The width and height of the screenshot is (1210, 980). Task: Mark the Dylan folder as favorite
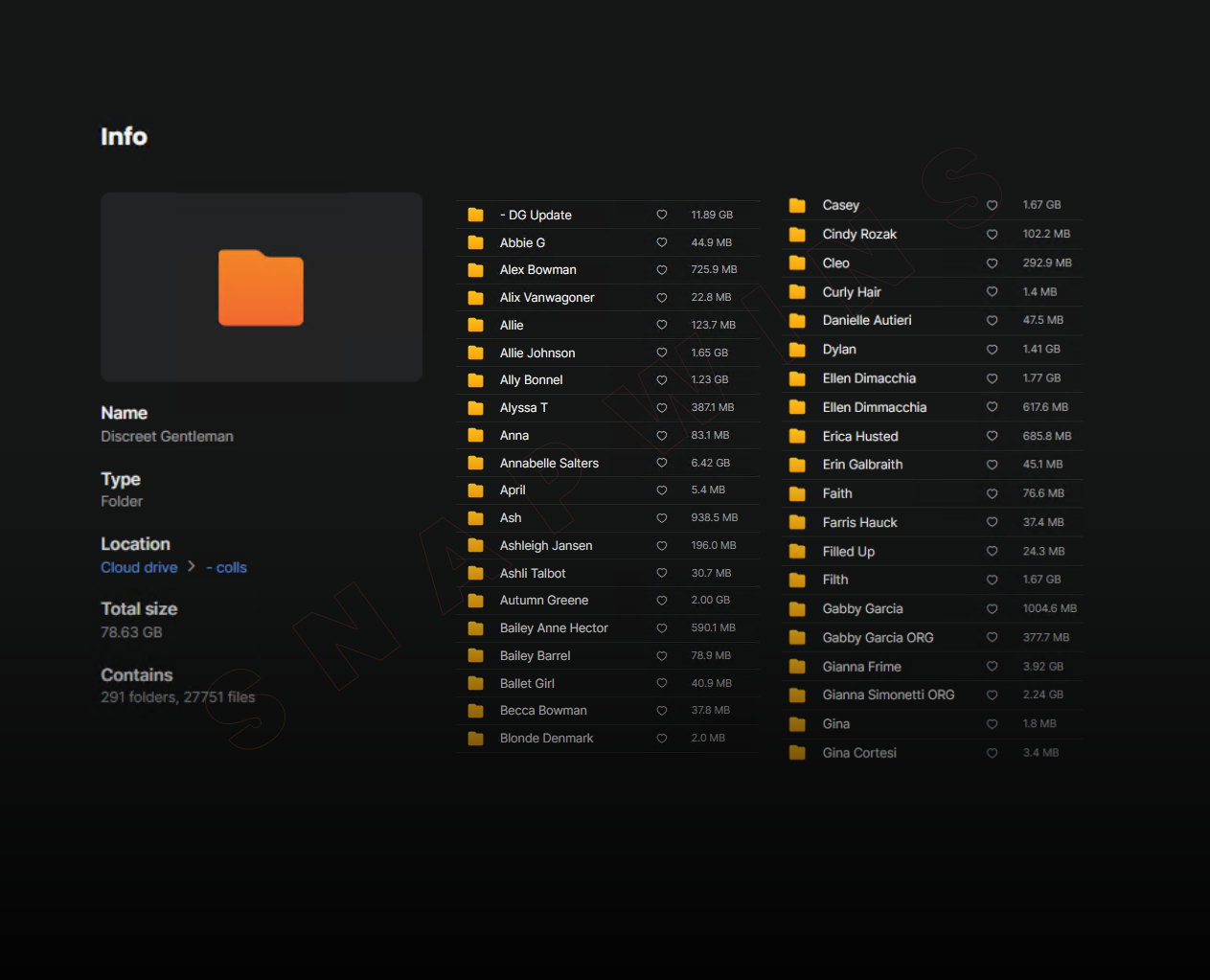coord(992,350)
